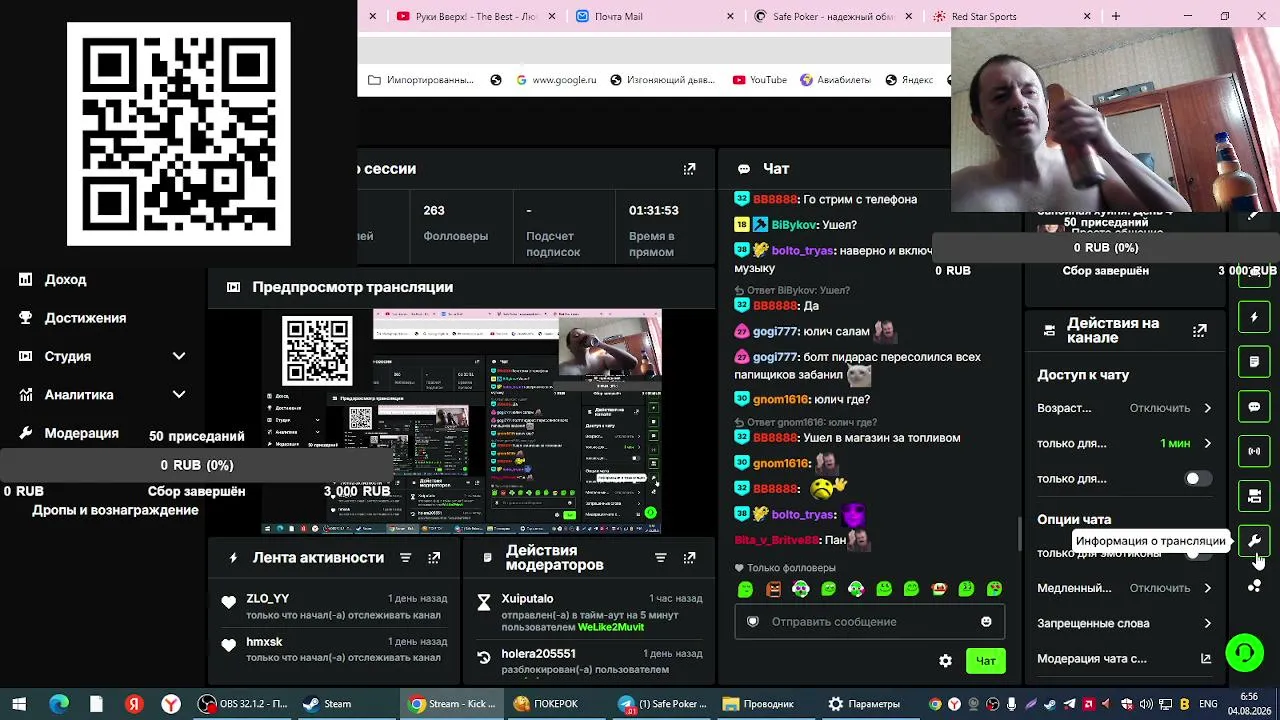Open Запрещенные слова settings

click(1125, 623)
